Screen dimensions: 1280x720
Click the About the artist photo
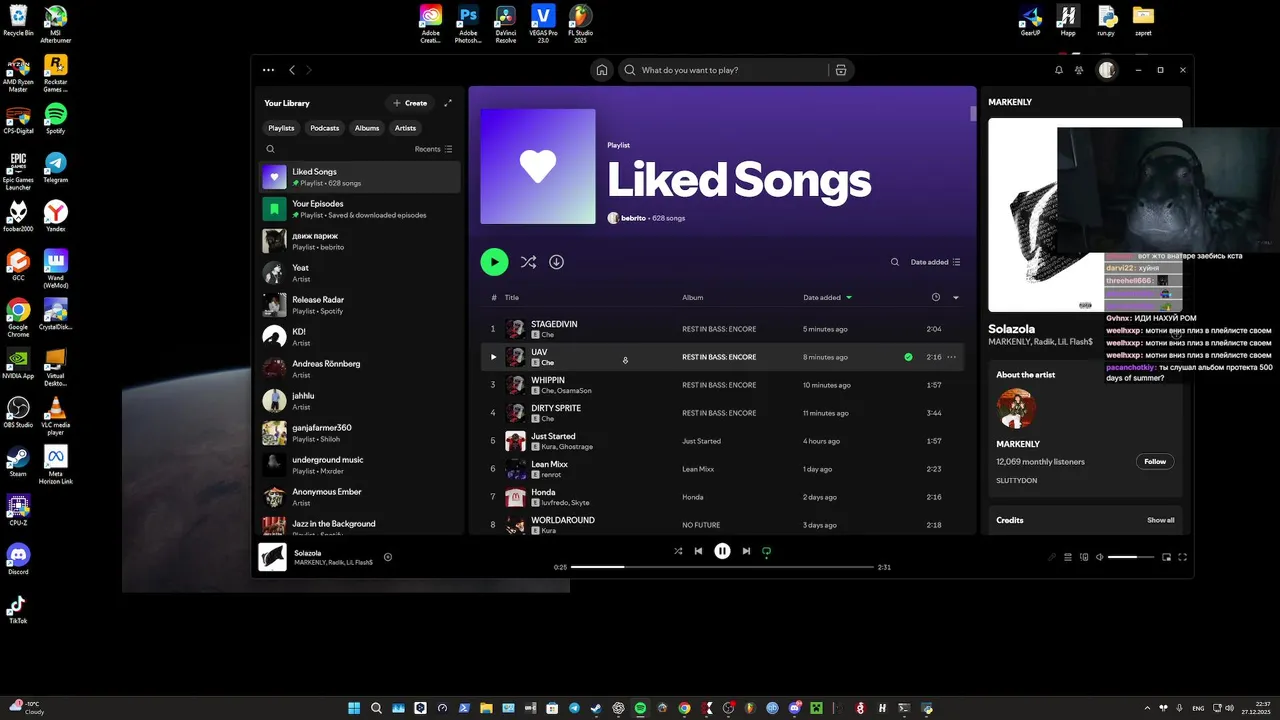1016,409
